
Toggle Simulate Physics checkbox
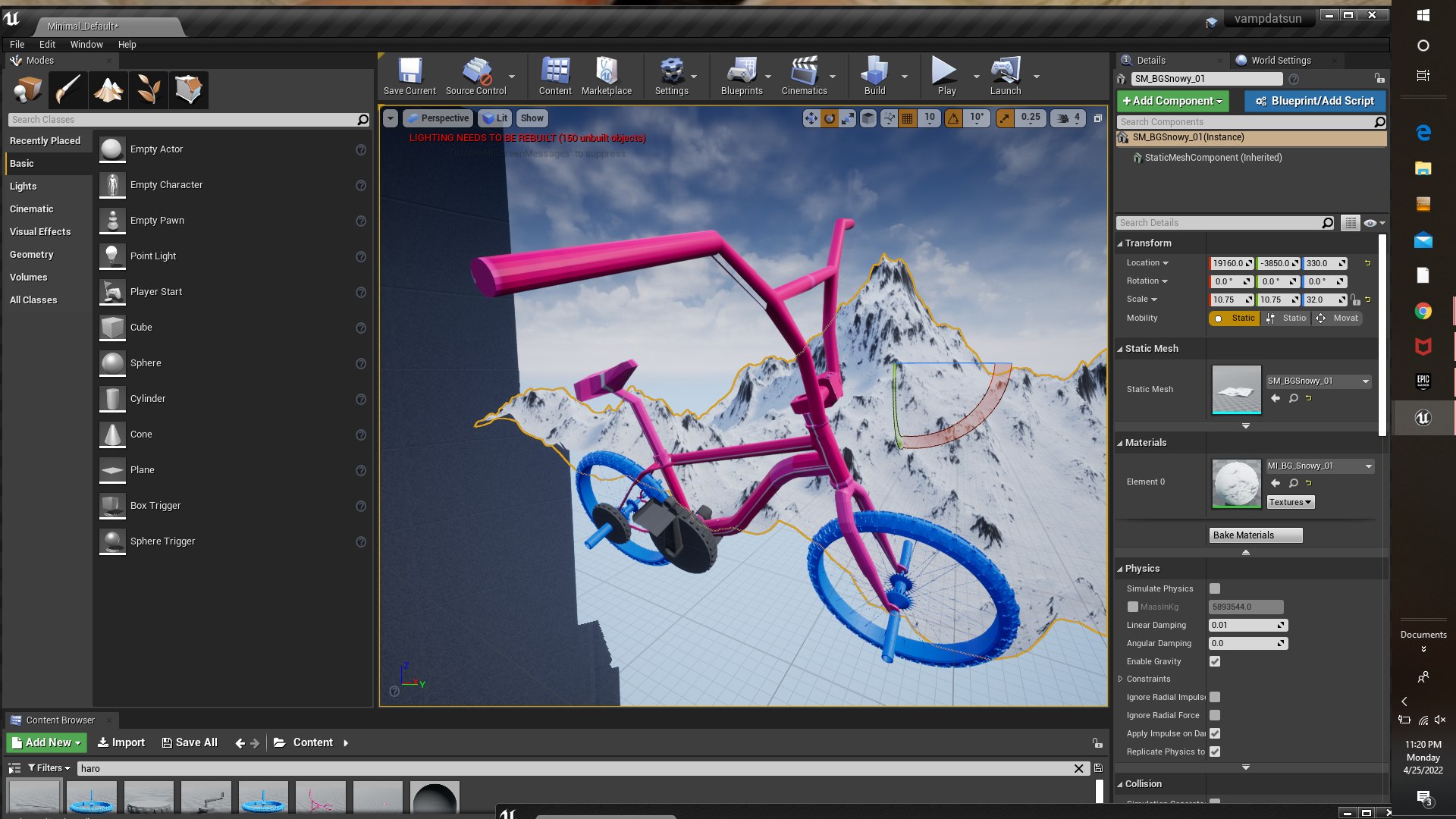[1215, 588]
